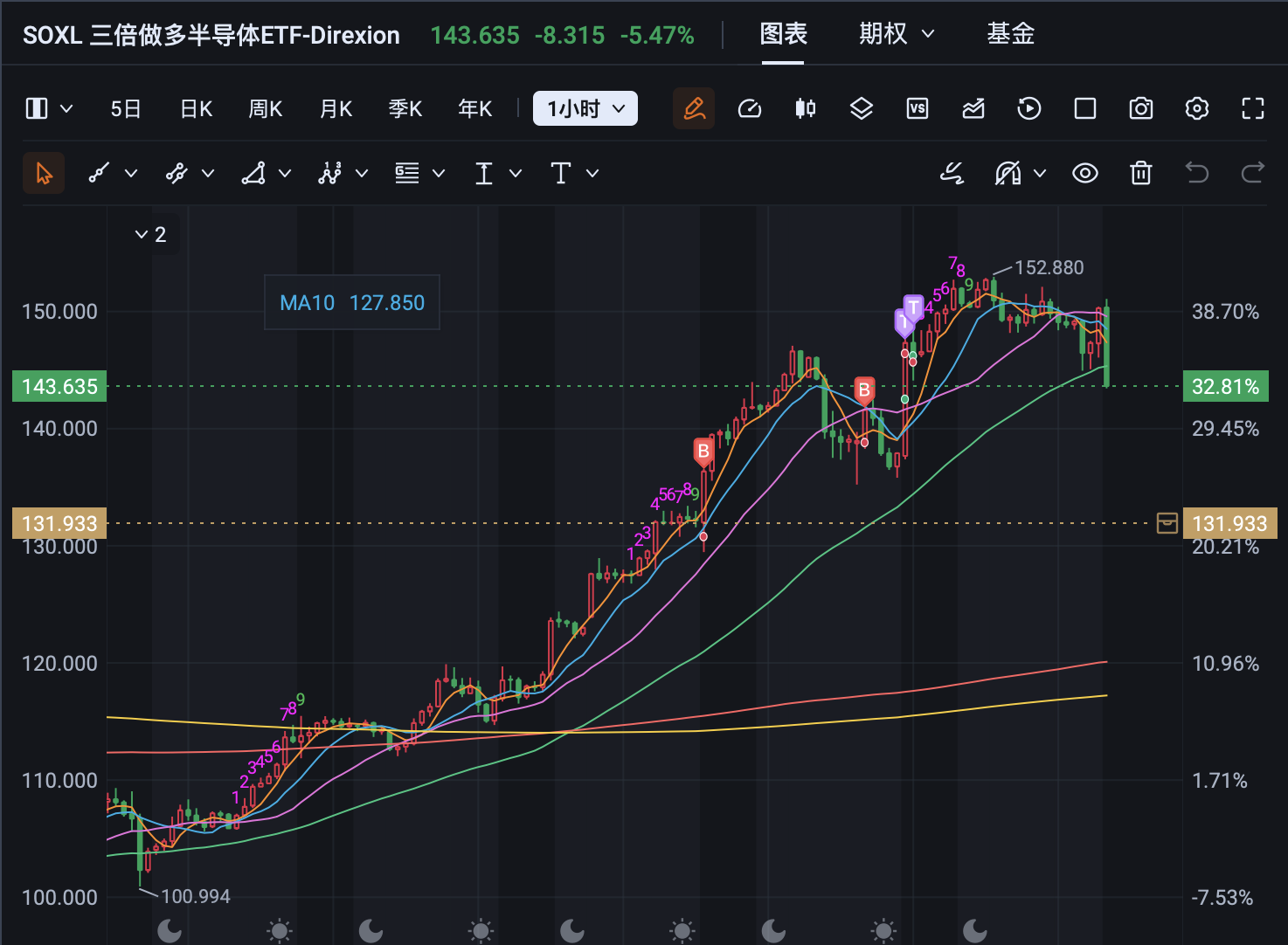Select the 周K timeframe

click(x=266, y=108)
